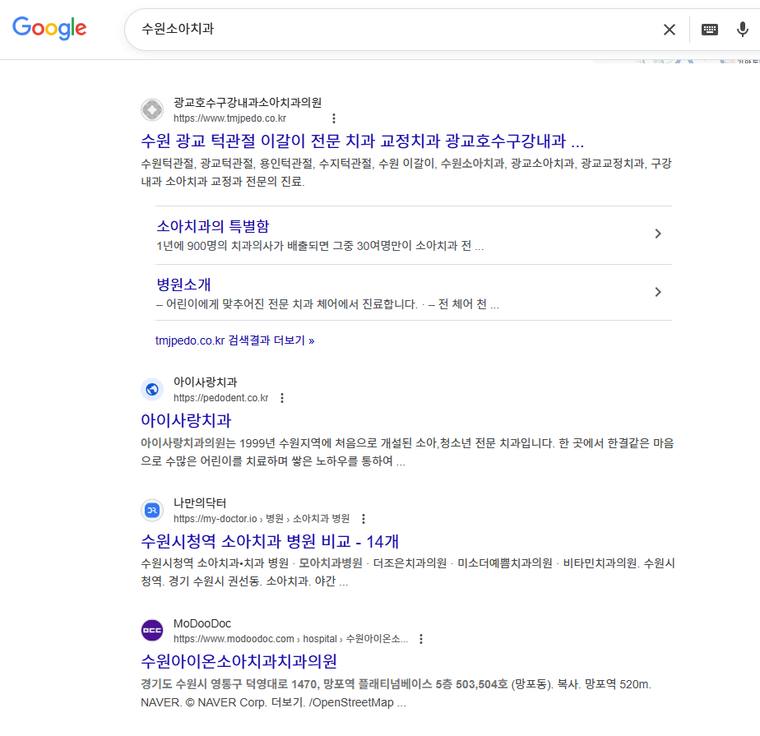This screenshot has width=760, height=736.
Task: Open the options menu next to my-doctor.io URL
Action: [x=364, y=519]
